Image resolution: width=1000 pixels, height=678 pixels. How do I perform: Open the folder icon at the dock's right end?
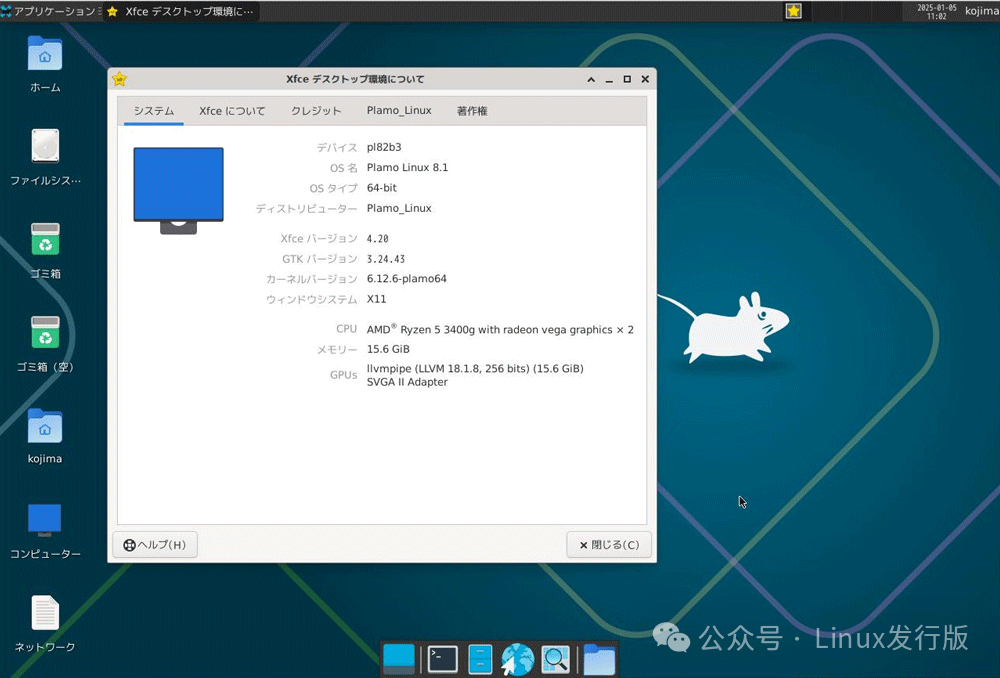coord(598,658)
